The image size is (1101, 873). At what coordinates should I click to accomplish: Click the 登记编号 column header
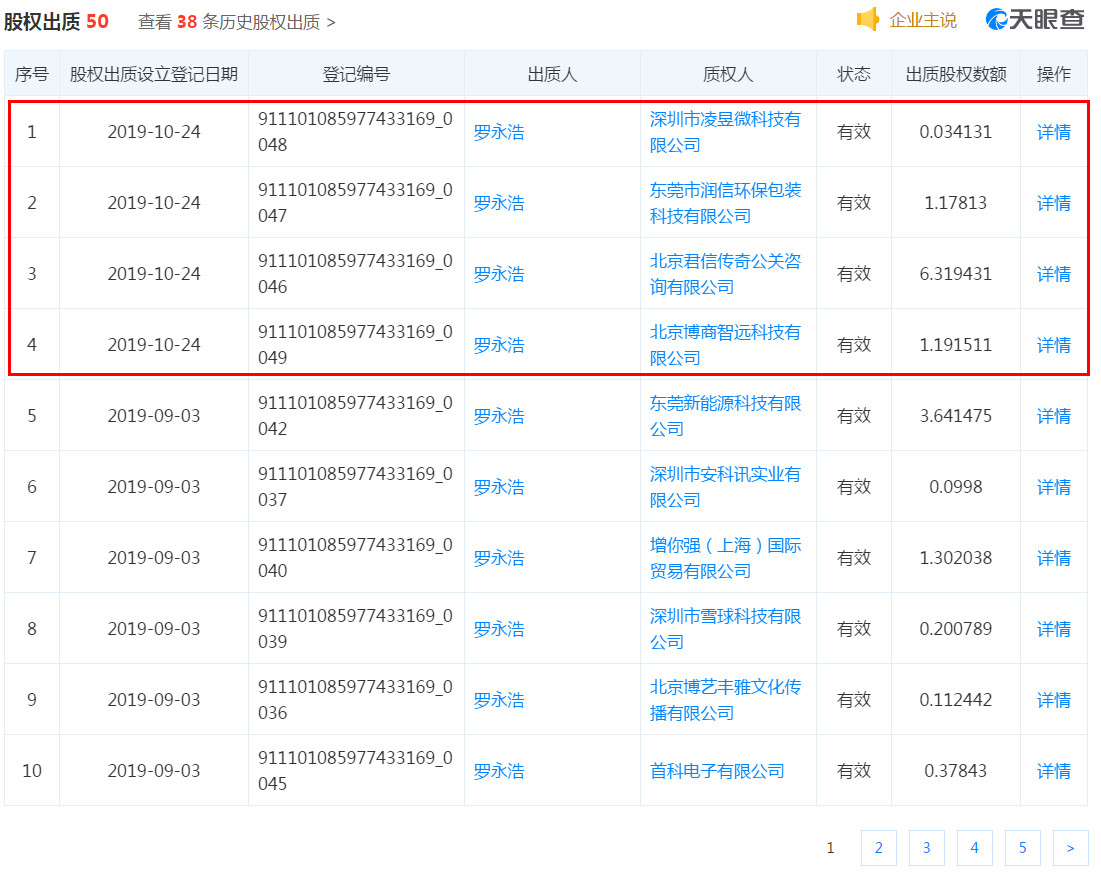click(356, 74)
